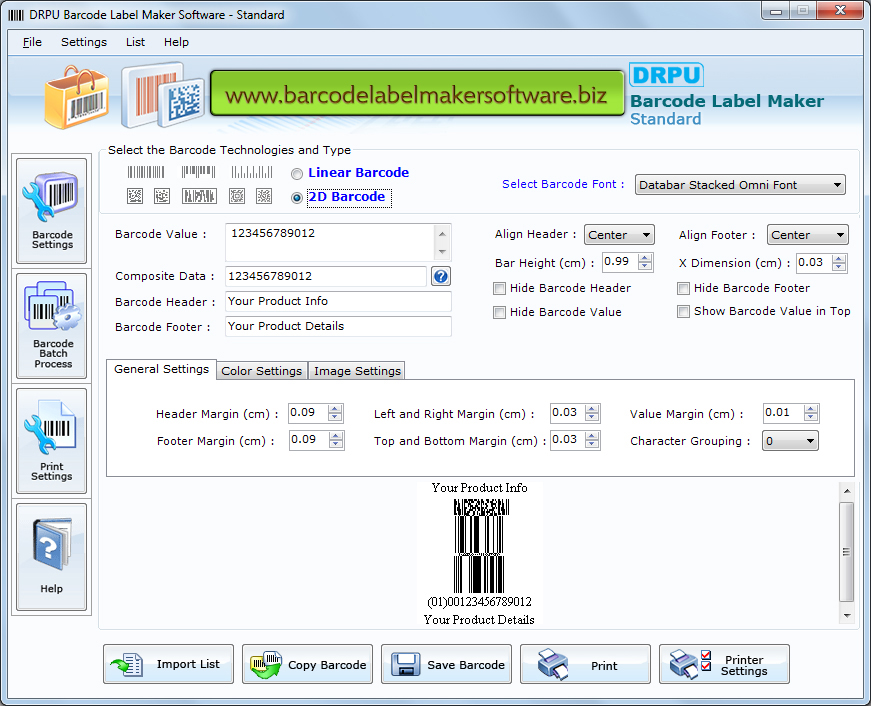Image resolution: width=871 pixels, height=706 pixels.
Task: Click the Composite Data help question icon
Action: tap(441, 276)
